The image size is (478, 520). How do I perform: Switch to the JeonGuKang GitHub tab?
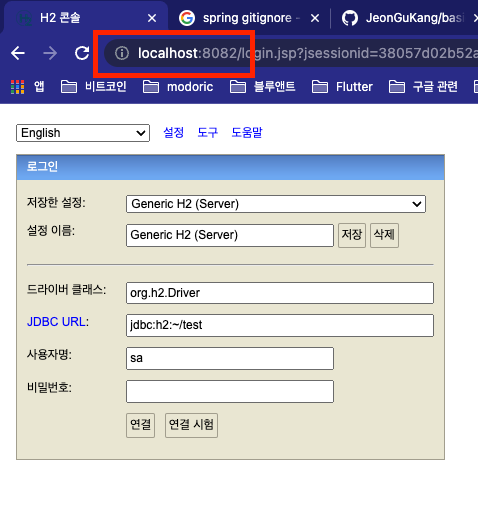pyautogui.click(x=405, y=18)
